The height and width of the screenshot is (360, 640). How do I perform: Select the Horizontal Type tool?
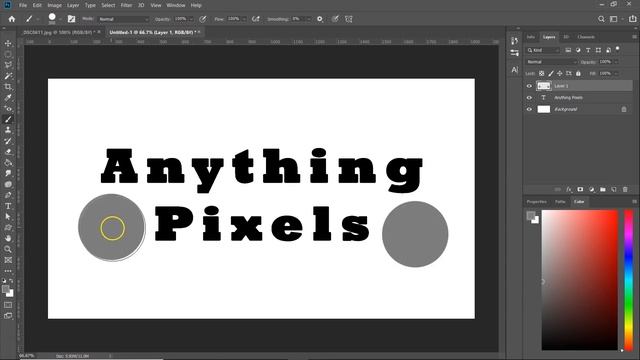(x=8, y=206)
